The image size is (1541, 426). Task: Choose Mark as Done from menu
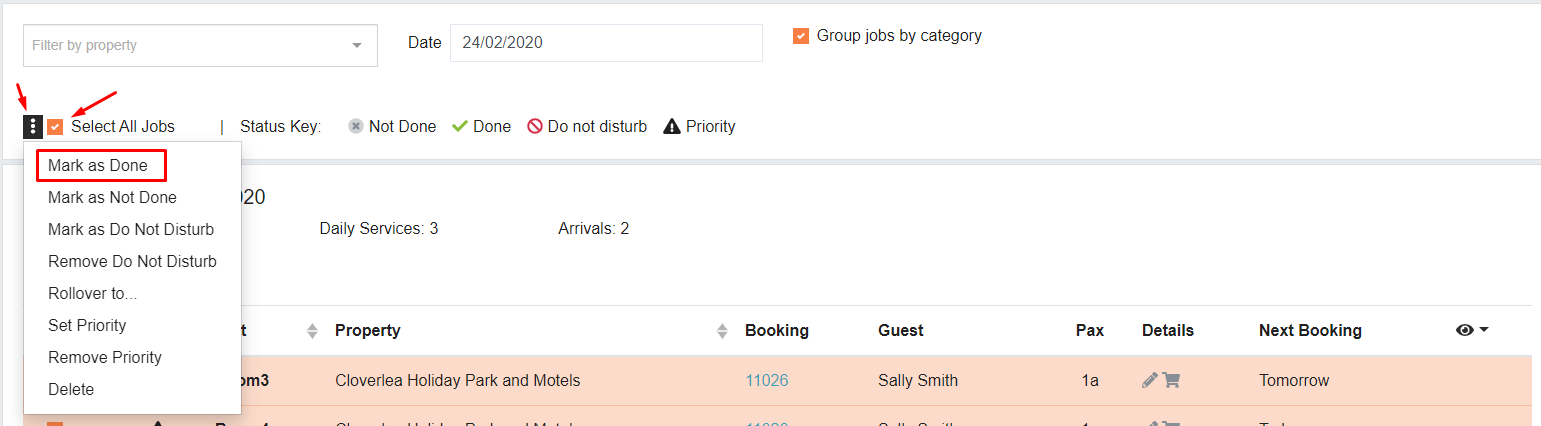coord(98,166)
